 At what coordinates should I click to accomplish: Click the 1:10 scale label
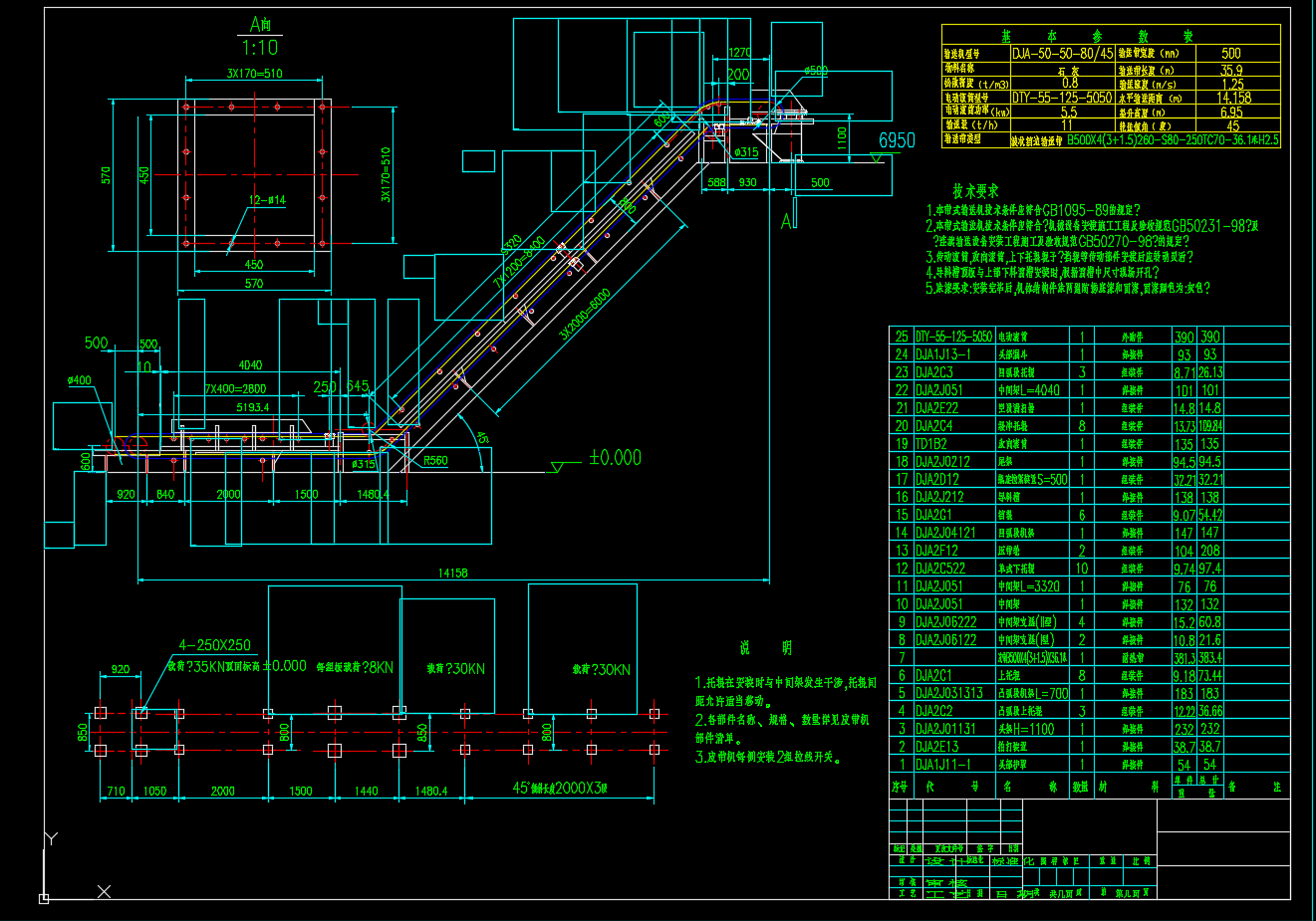coord(259,47)
